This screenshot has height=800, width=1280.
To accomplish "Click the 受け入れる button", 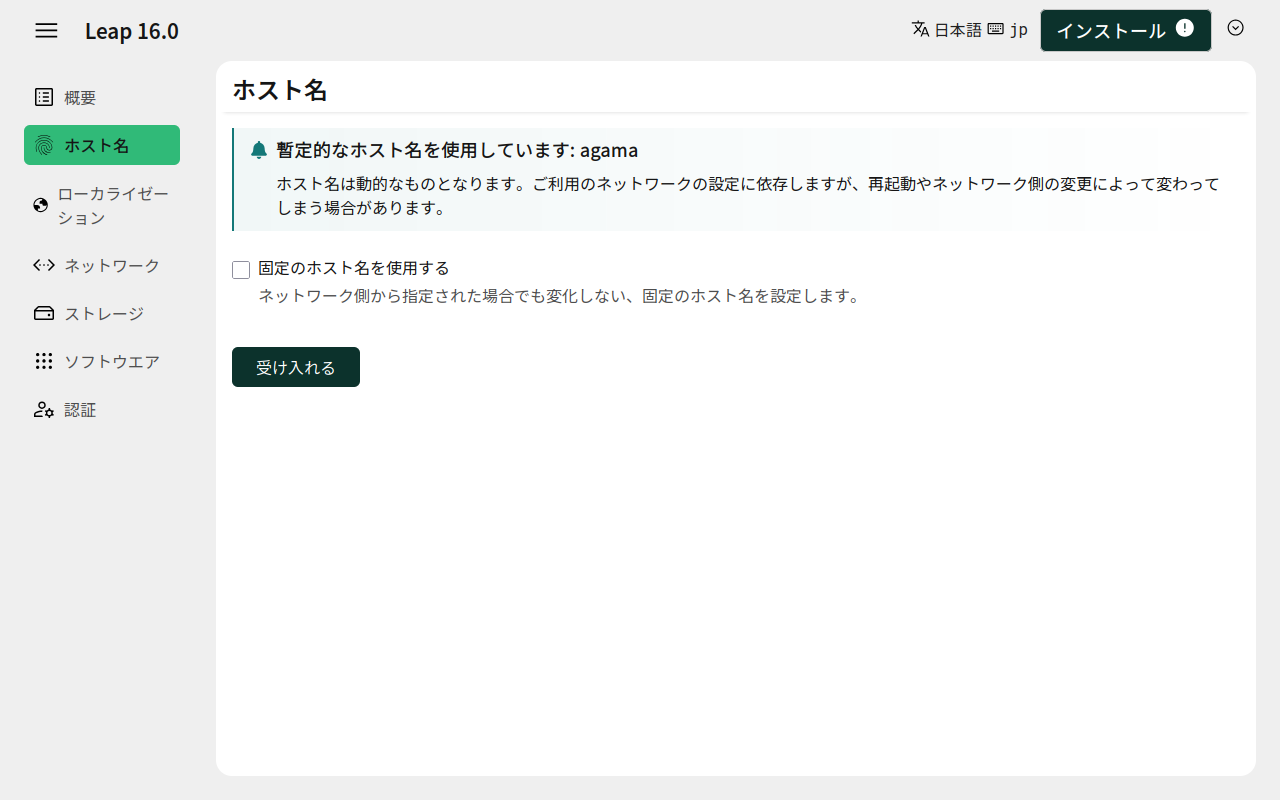I will click(296, 367).
